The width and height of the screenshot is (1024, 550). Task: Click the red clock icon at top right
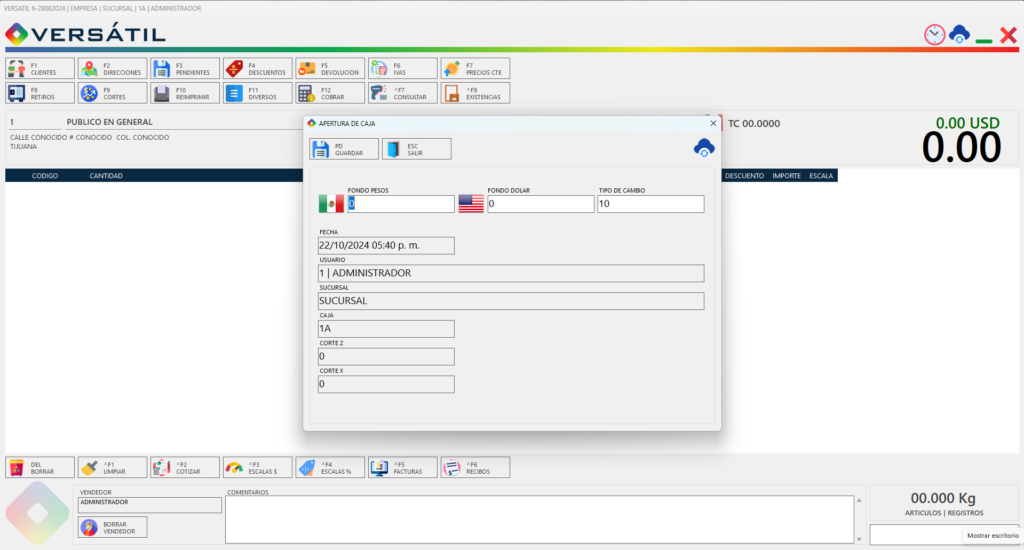(x=935, y=35)
